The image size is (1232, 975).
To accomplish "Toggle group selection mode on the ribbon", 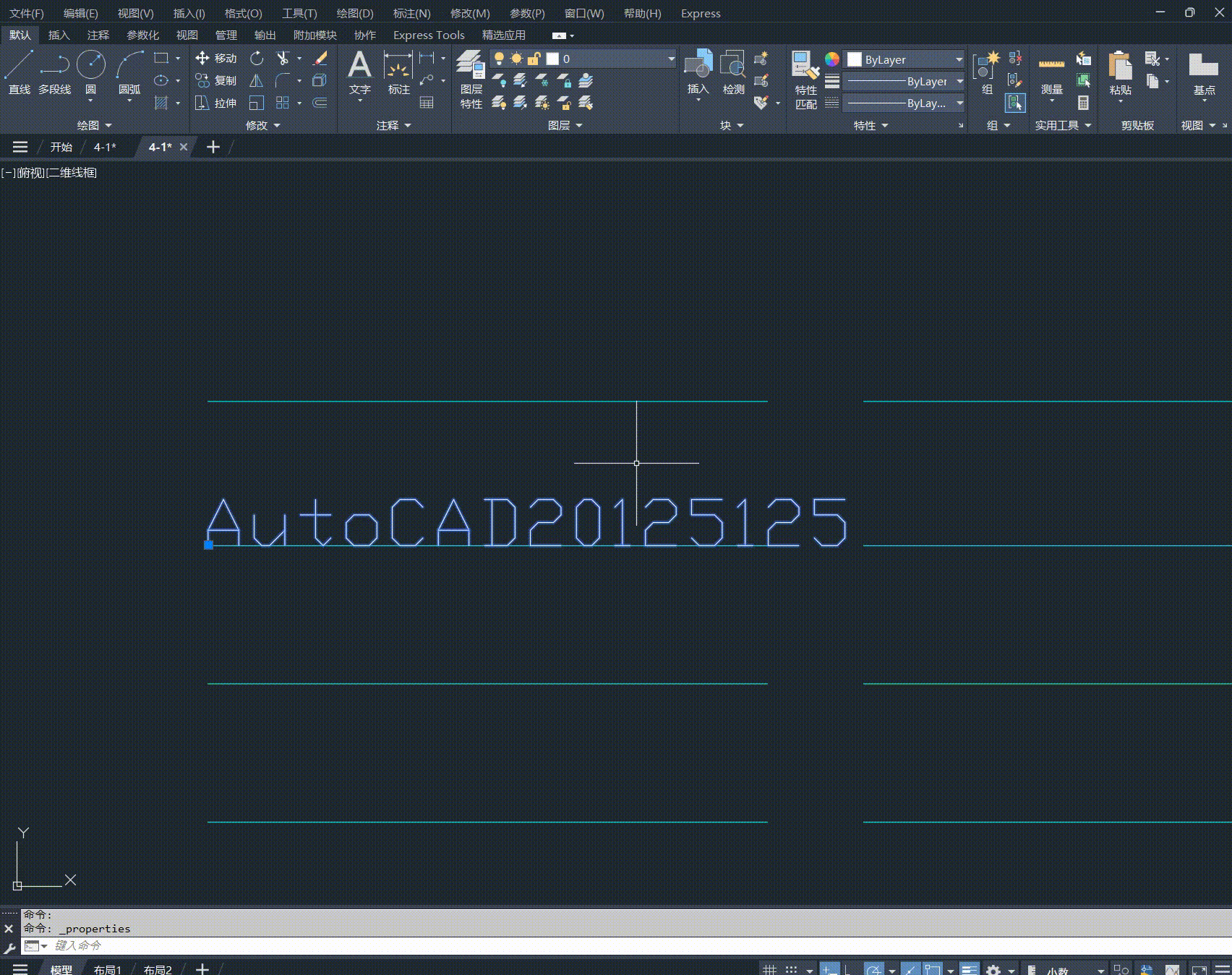I will coord(1015,103).
